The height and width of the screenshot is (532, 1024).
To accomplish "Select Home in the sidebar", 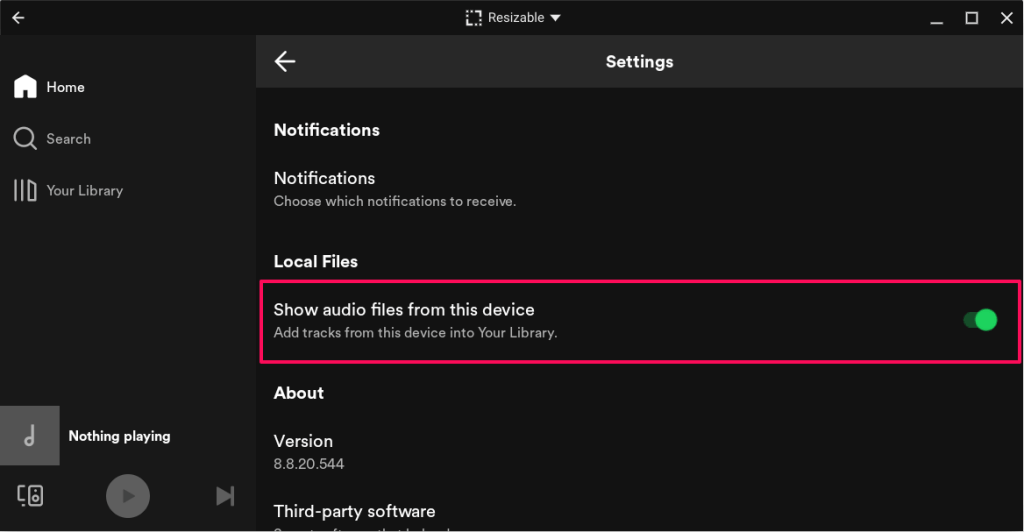I will point(65,88).
